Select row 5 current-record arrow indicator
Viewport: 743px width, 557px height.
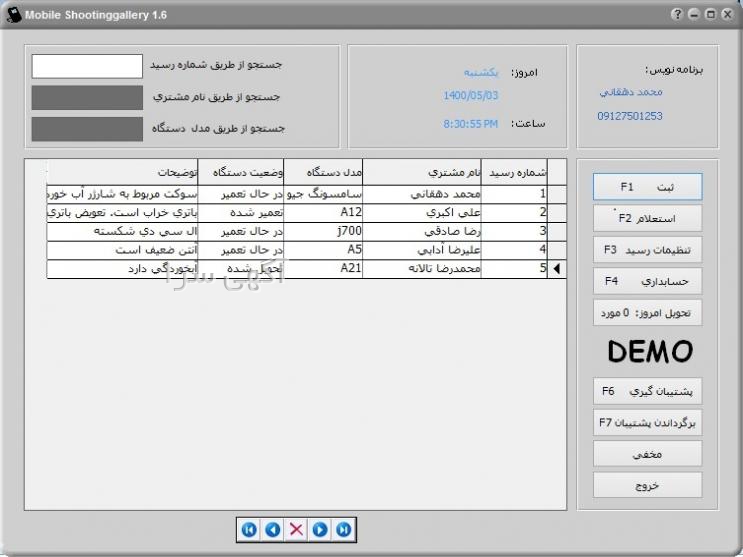click(557, 269)
